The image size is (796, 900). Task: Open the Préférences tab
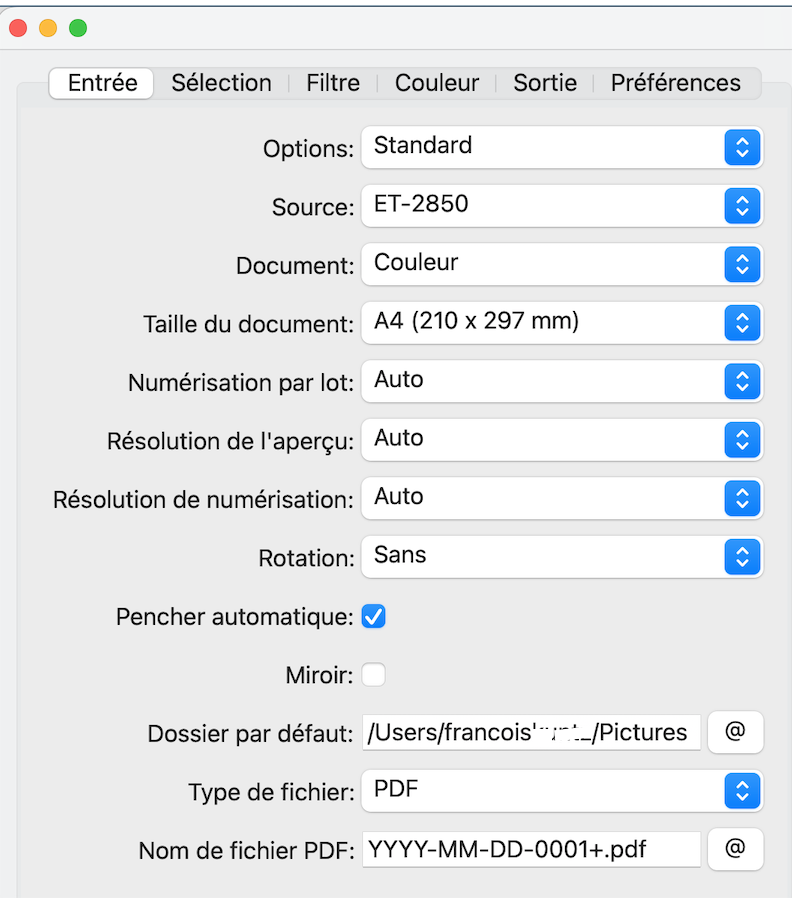pyautogui.click(x=676, y=83)
